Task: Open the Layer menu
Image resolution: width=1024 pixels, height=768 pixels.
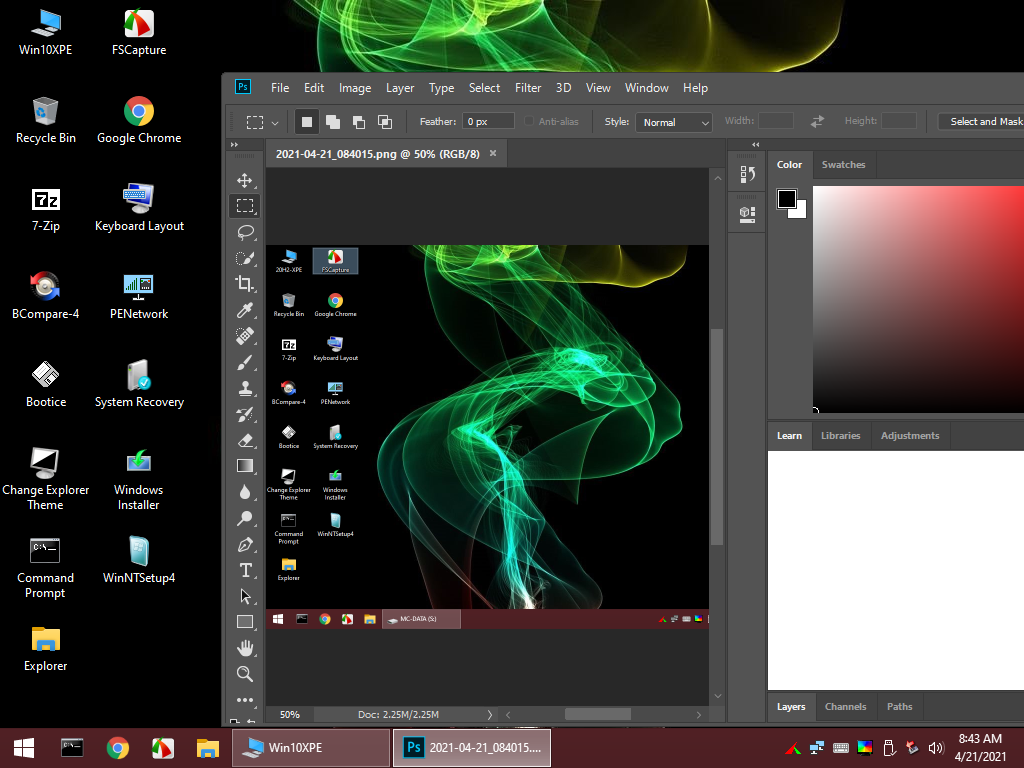Action: click(x=400, y=88)
